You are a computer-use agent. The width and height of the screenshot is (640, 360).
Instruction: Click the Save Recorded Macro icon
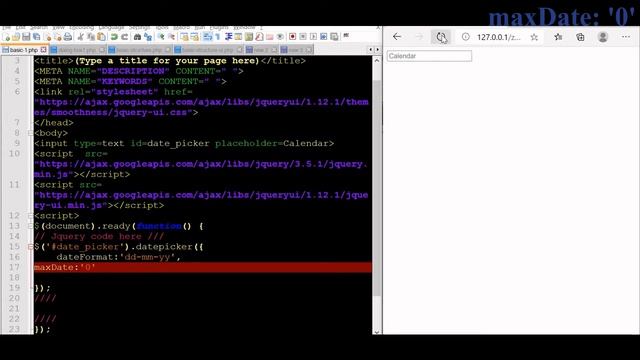334,37
